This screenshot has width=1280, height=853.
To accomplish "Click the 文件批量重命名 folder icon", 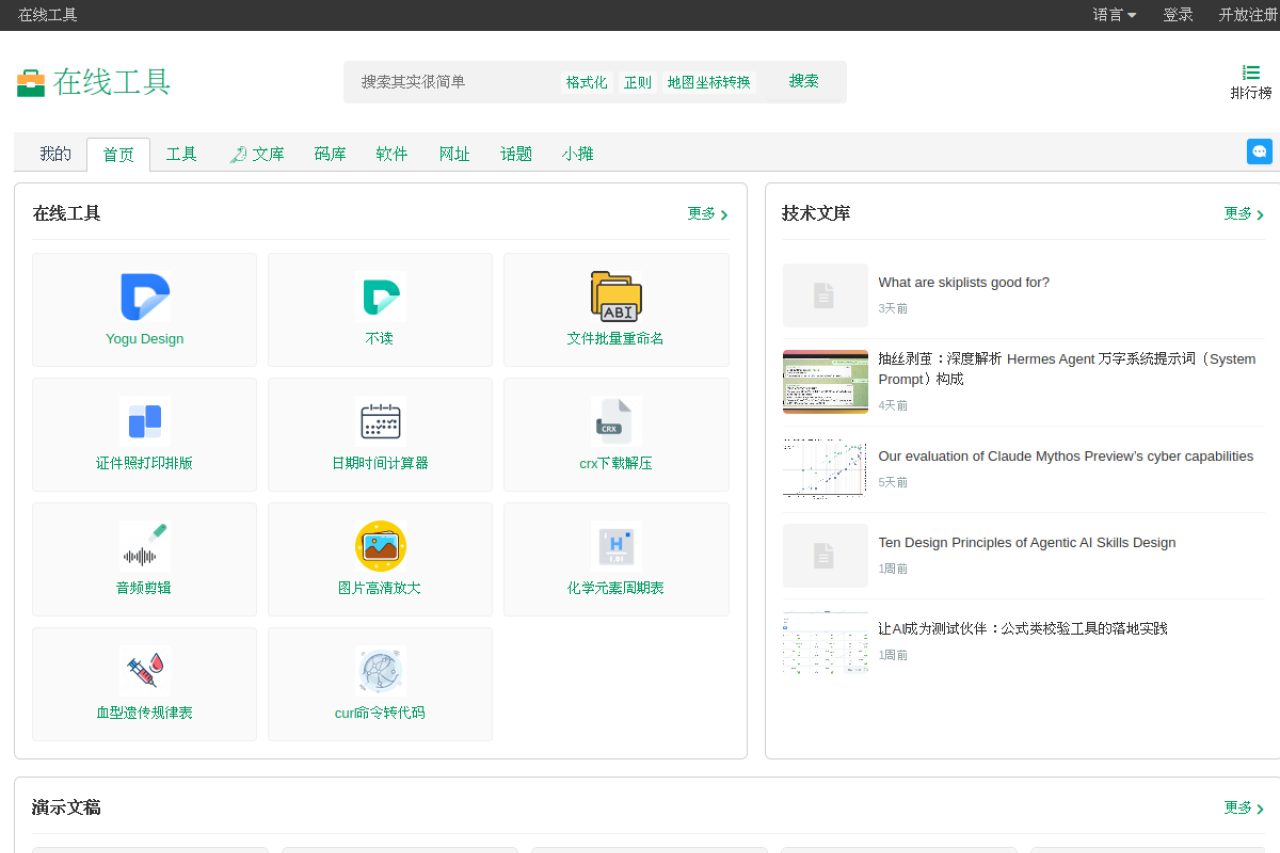I will [x=616, y=297].
